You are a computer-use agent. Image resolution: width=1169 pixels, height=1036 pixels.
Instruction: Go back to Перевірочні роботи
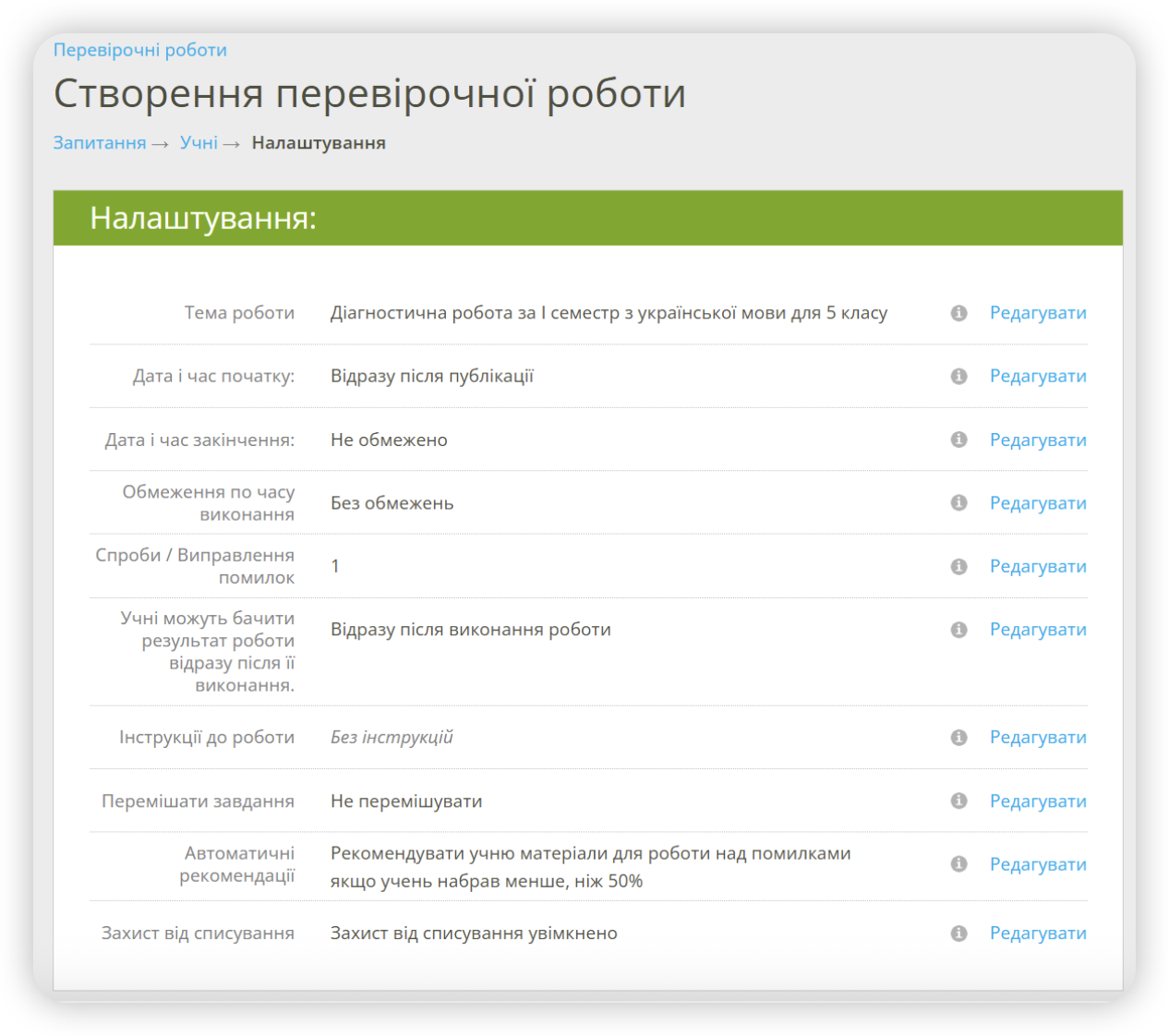139,50
